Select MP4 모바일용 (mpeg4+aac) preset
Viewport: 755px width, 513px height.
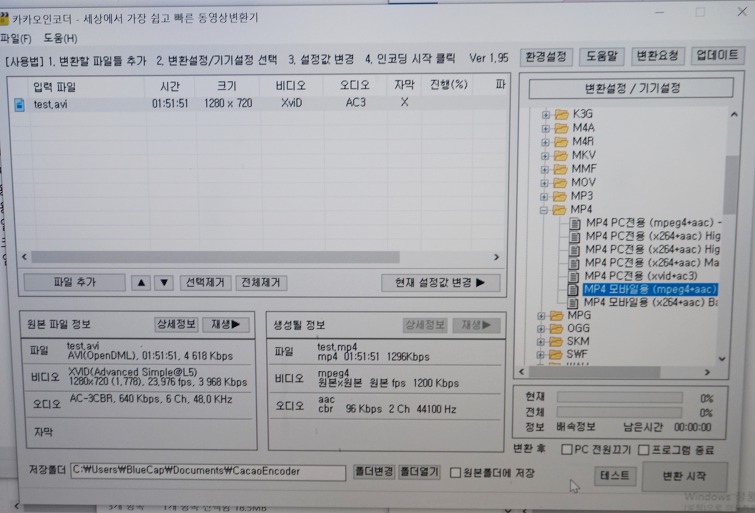[650, 289]
